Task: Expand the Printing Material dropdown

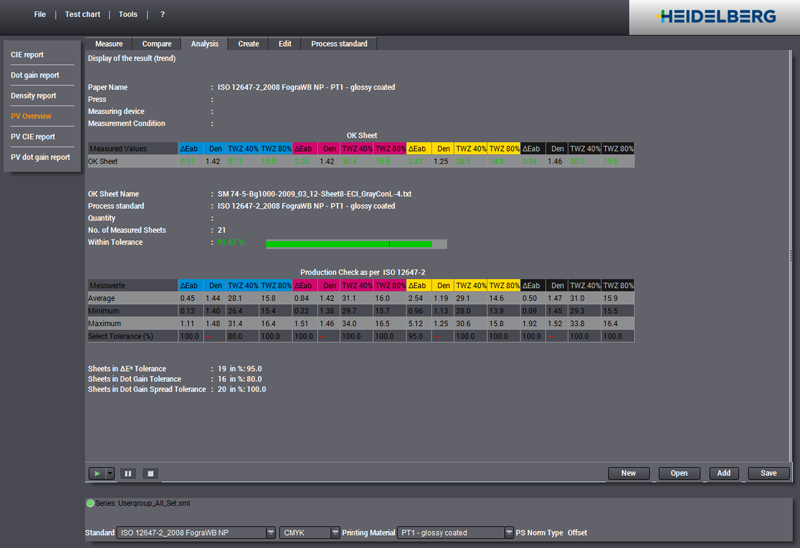Action: 505,533
